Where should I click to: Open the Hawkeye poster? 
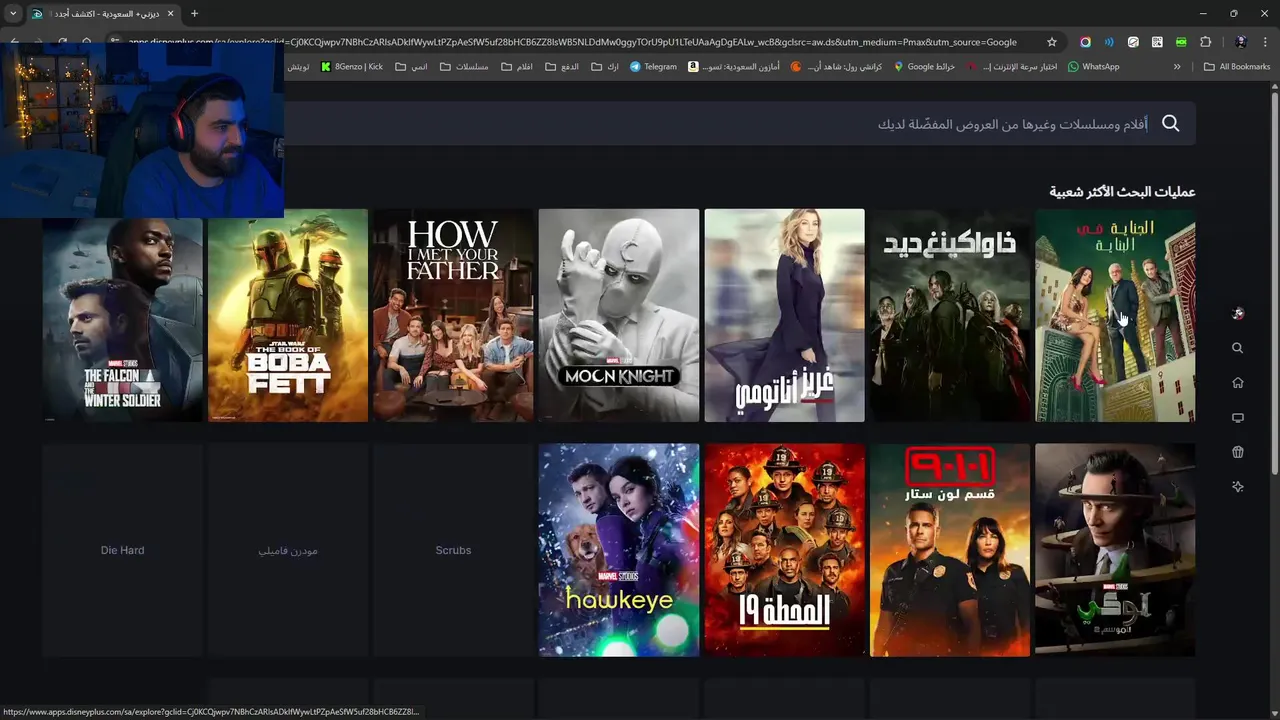619,550
